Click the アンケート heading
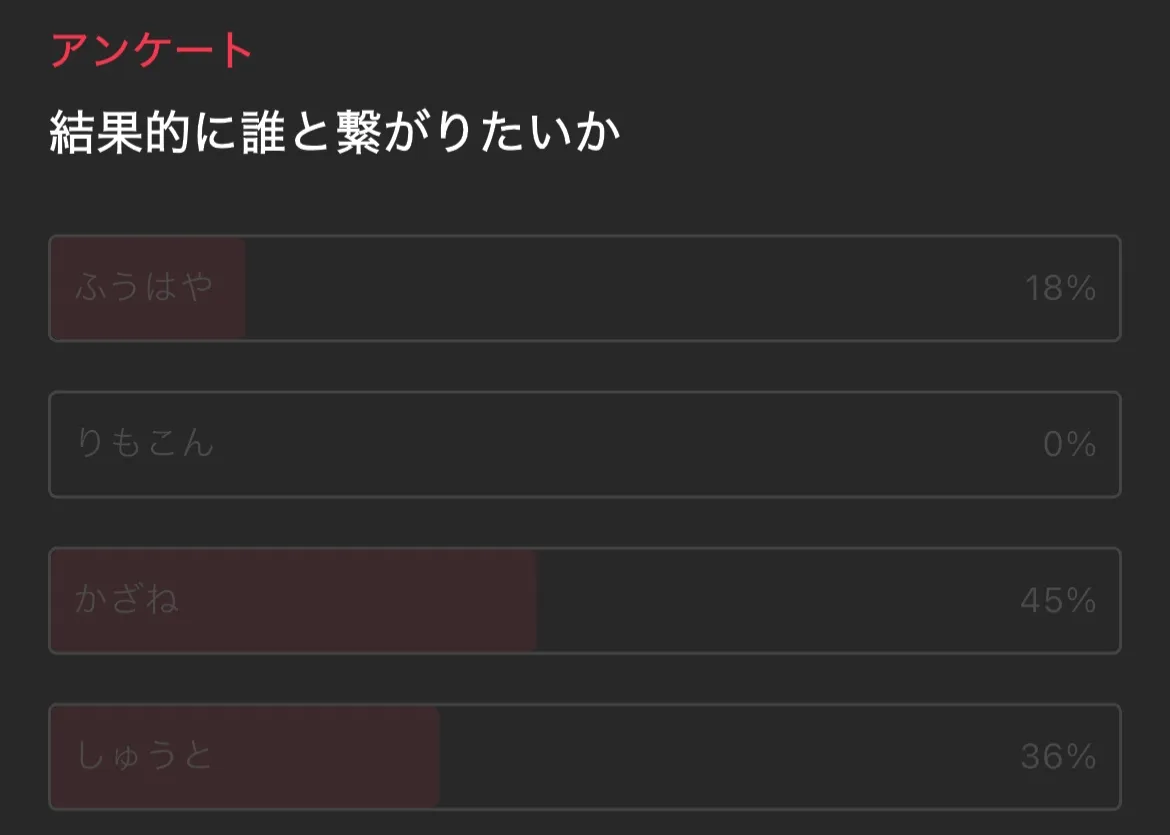 click(152, 51)
